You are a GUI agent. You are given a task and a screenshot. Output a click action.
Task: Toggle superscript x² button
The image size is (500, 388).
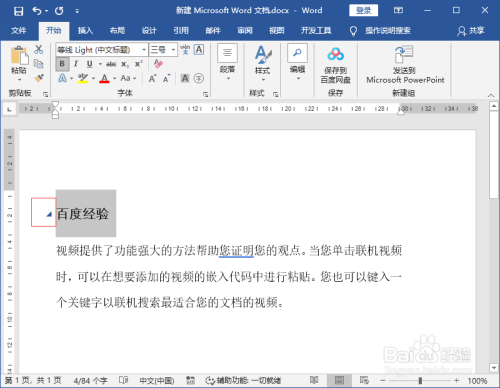[x=138, y=64]
